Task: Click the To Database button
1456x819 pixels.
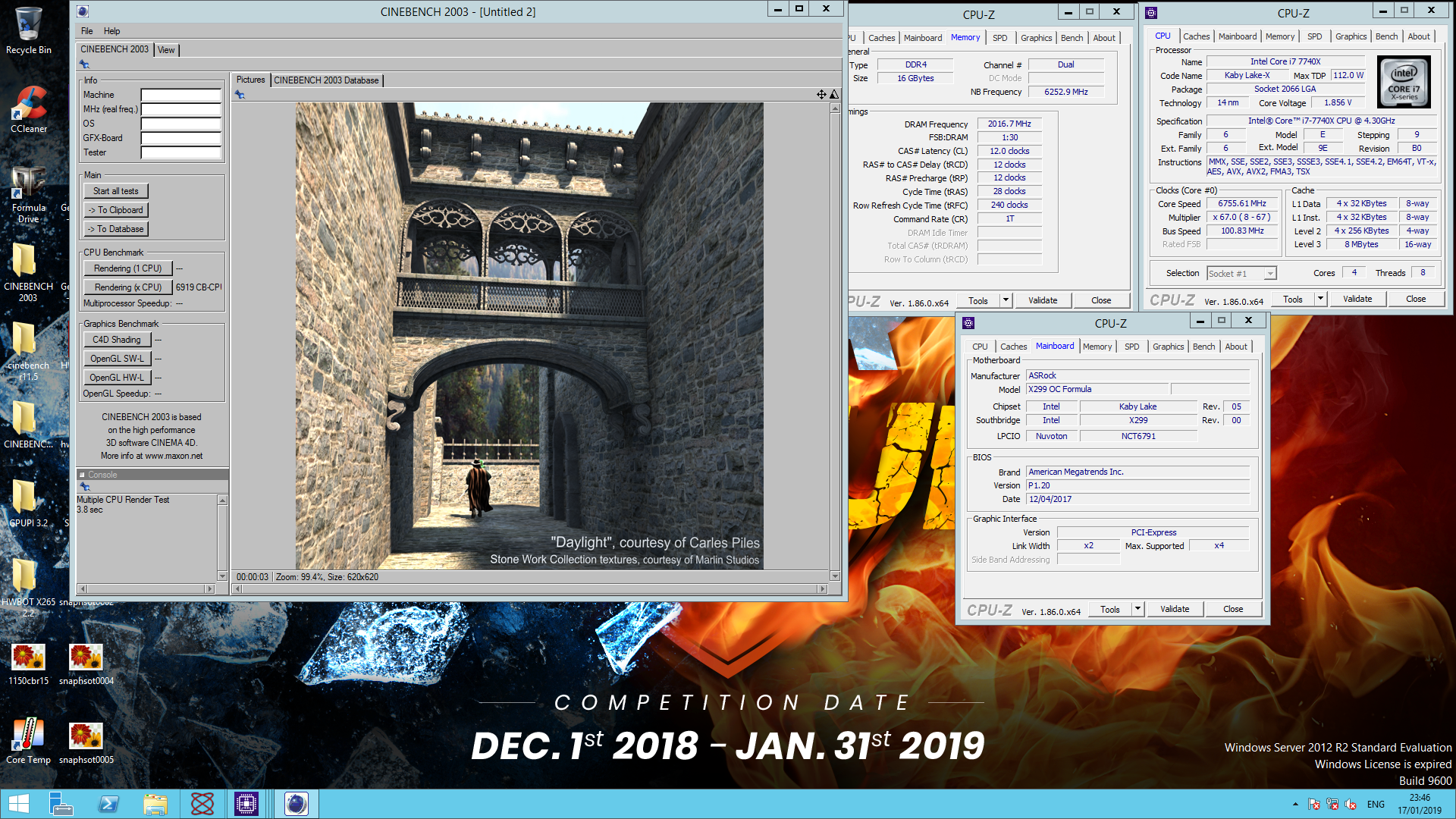Action: pyautogui.click(x=116, y=229)
